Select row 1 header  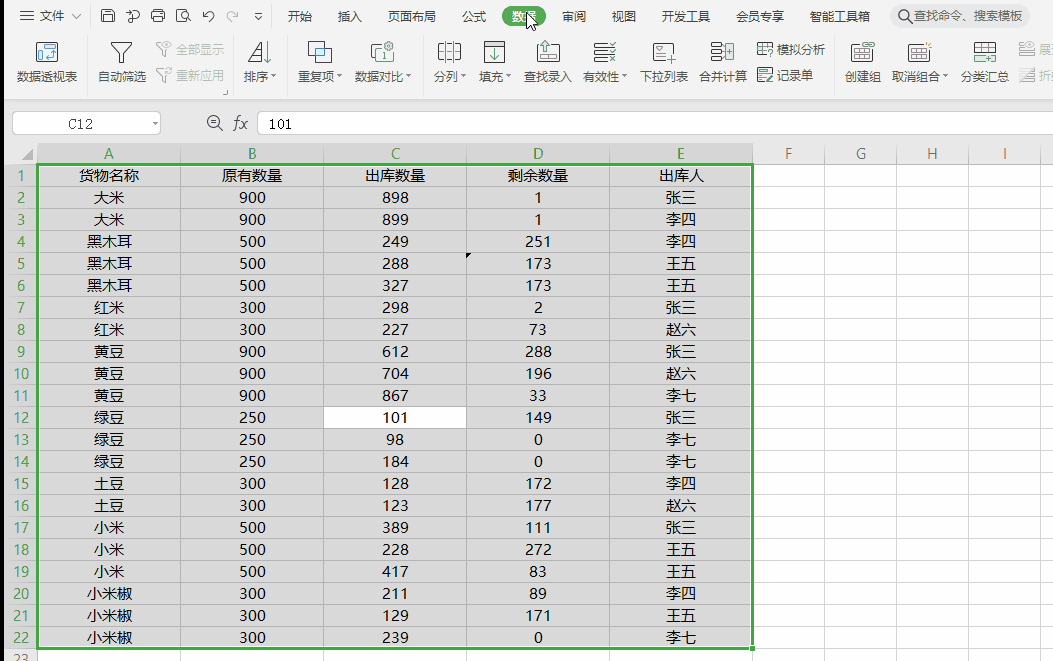pos(21,176)
